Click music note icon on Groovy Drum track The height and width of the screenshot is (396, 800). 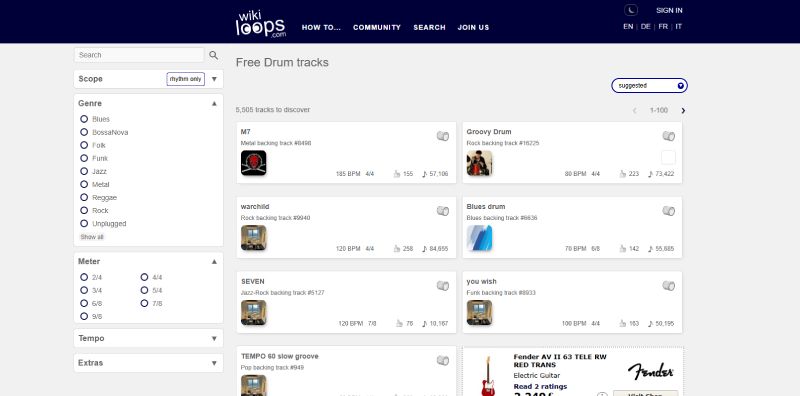pyautogui.click(x=651, y=174)
